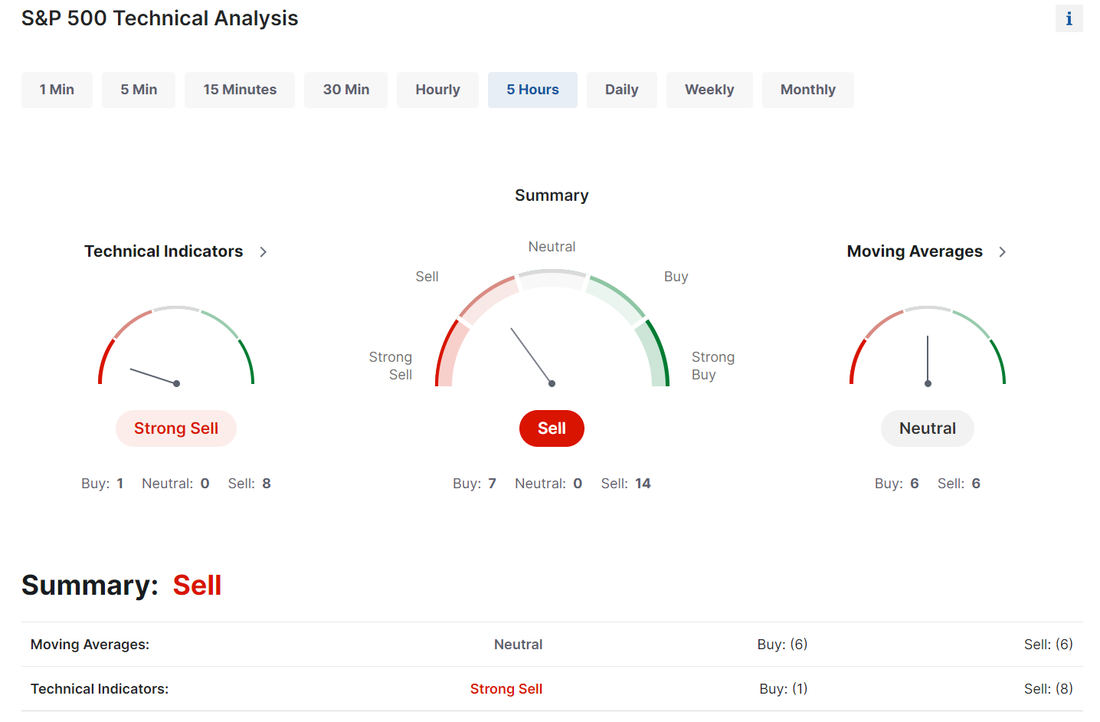This screenshot has width=1100, height=722.
Task: Click 'Neutral' in the Moving Averages row
Action: pyautogui.click(x=518, y=644)
